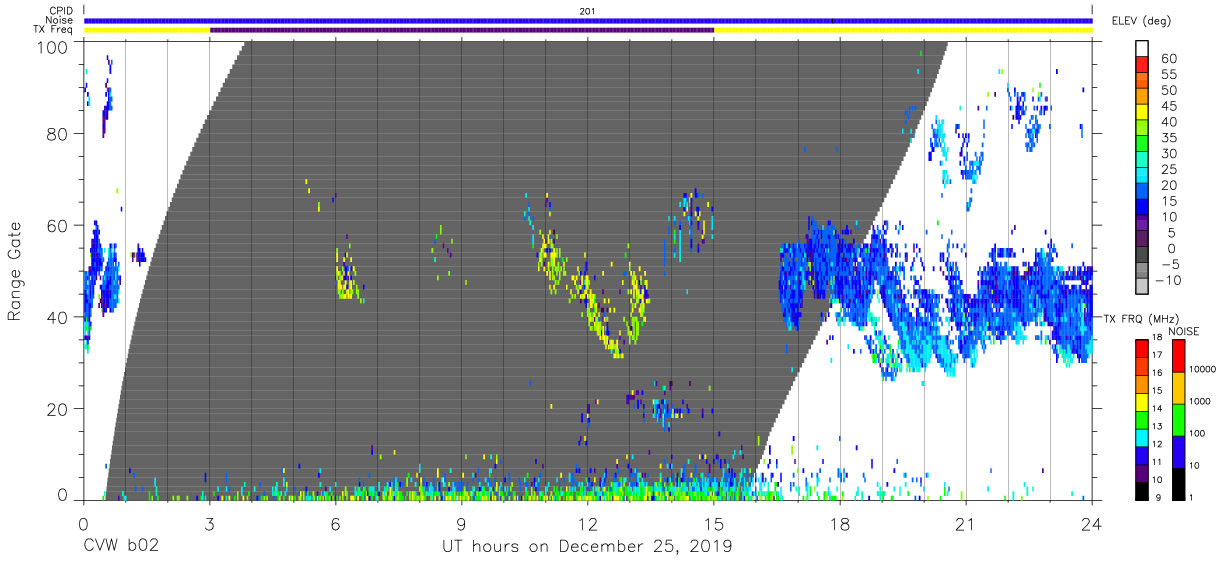Click the 35 label on the ELEV colorbar
Viewport: 1228px width, 567px height.
pyautogui.click(x=1167, y=137)
